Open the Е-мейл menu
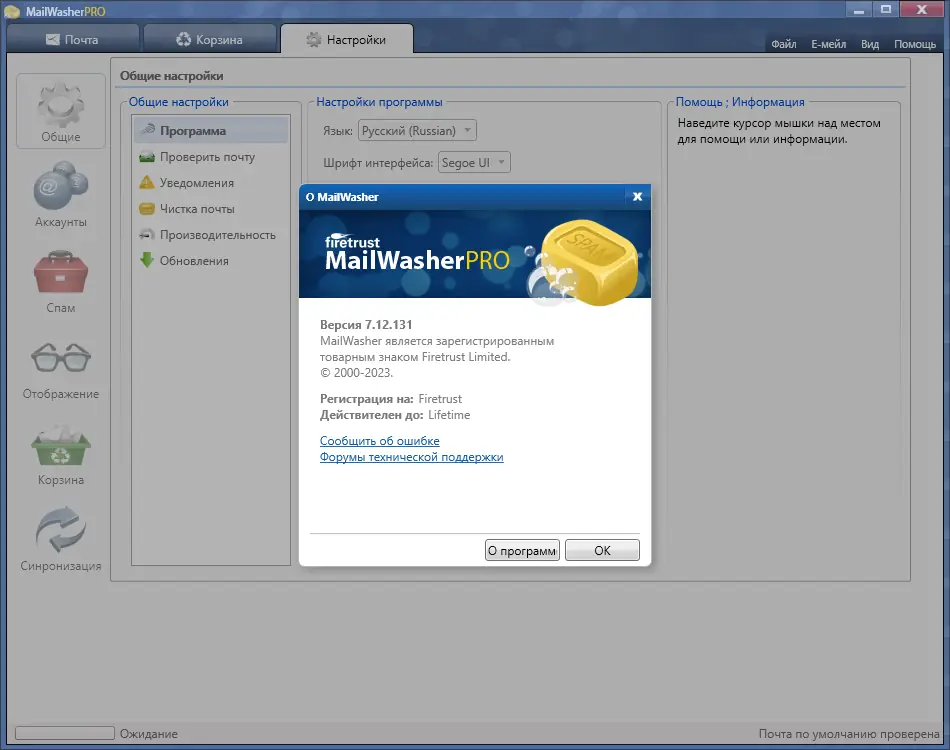The height and width of the screenshot is (750, 950). click(x=828, y=44)
